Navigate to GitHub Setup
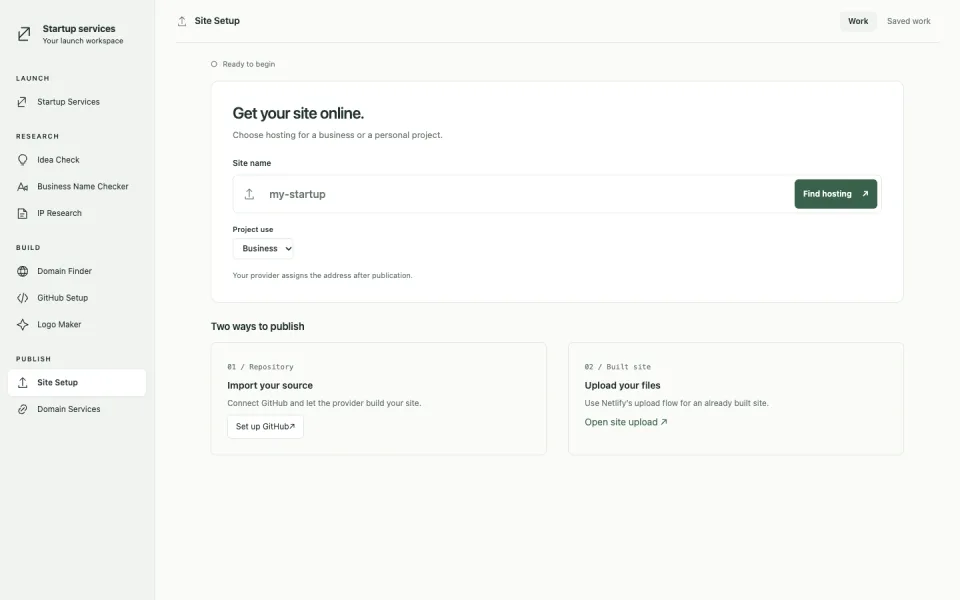Screen dimensions: 960x600 [x=77, y=298]
